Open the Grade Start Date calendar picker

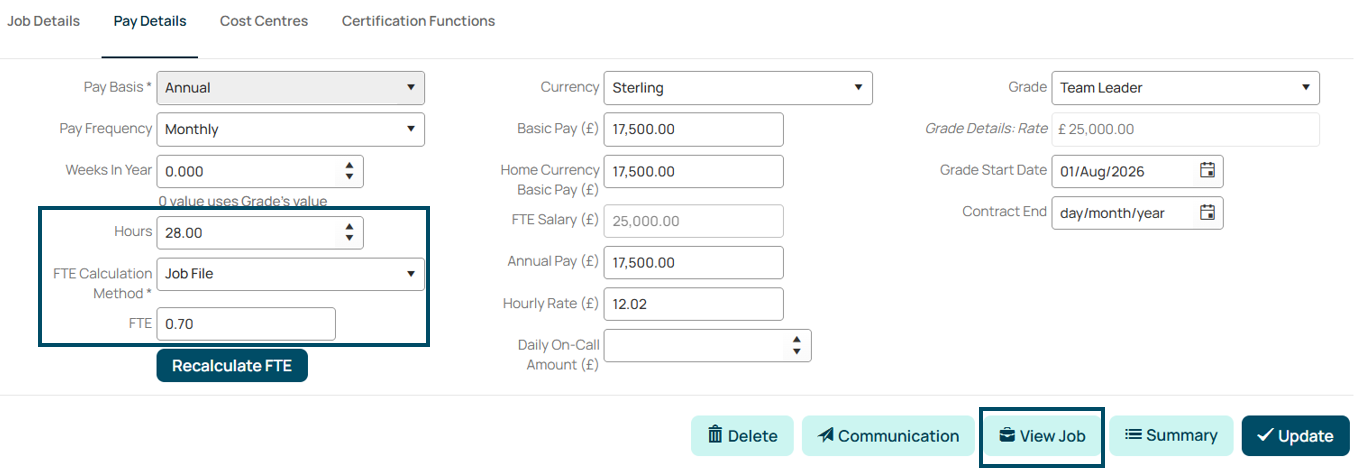(x=1207, y=171)
